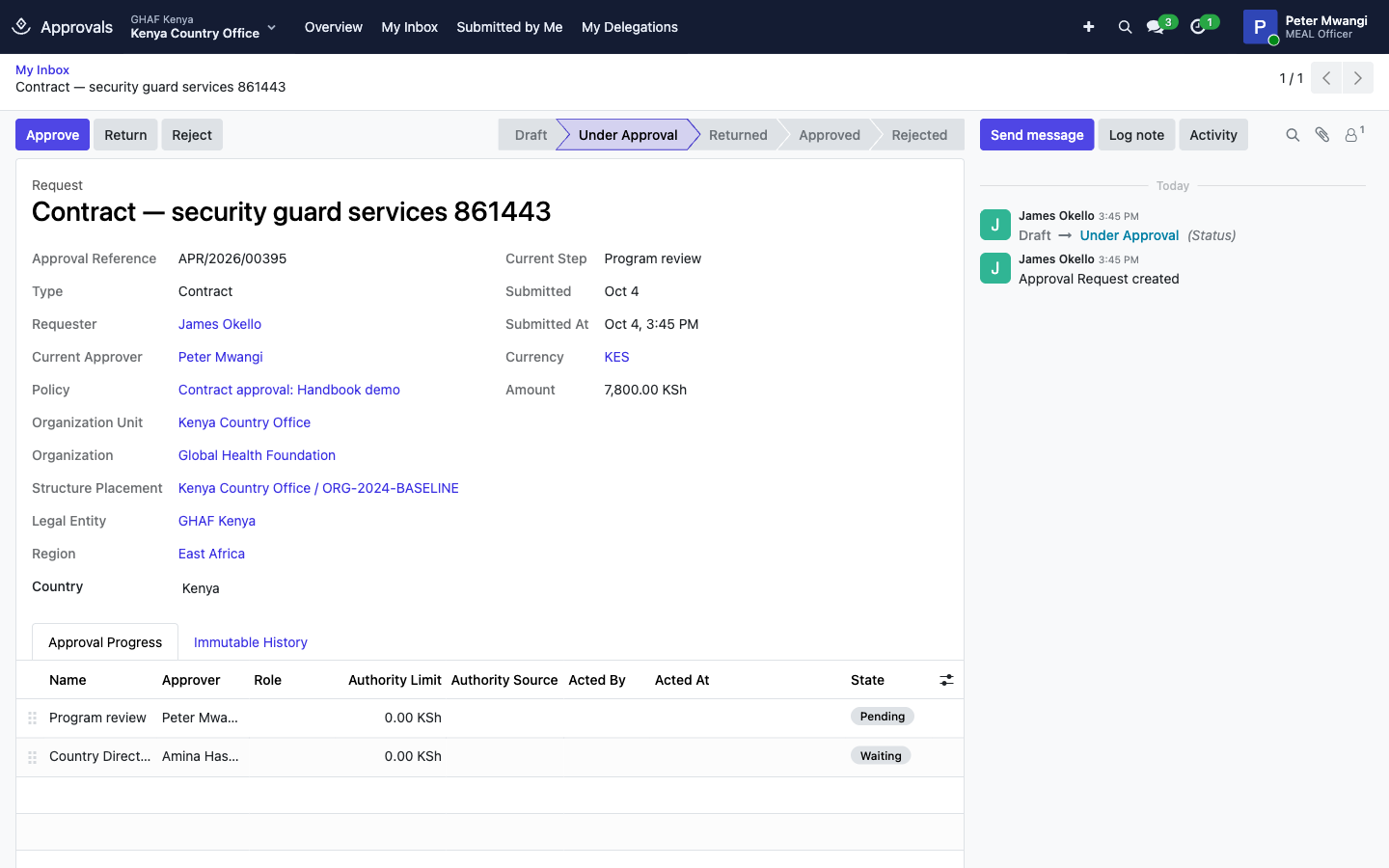Viewport: 1389px width, 868px height.
Task: Expand the Kenya Country Office company switcher
Action: pyautogui.click(x=204, y=27)
